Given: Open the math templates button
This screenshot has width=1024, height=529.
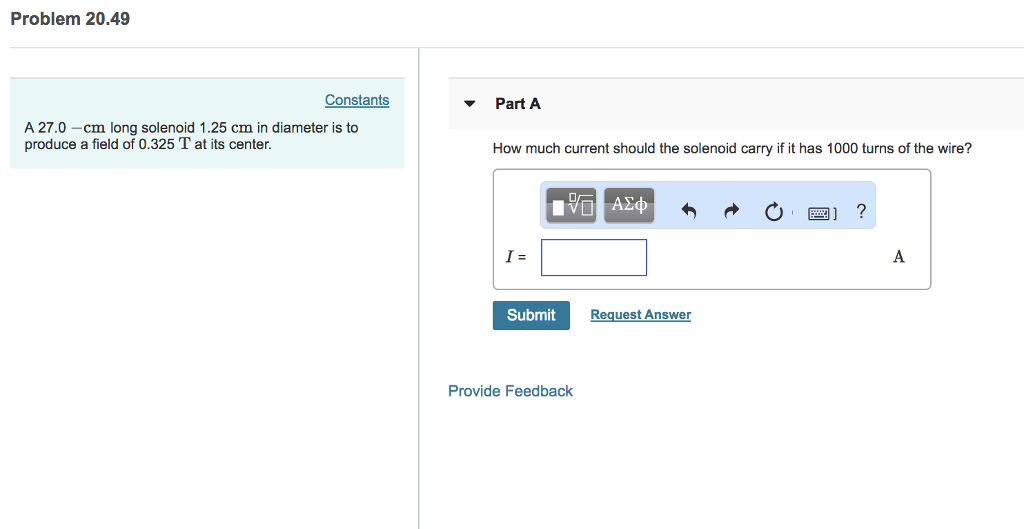Looking at the screenshot, I should (571, 205).
